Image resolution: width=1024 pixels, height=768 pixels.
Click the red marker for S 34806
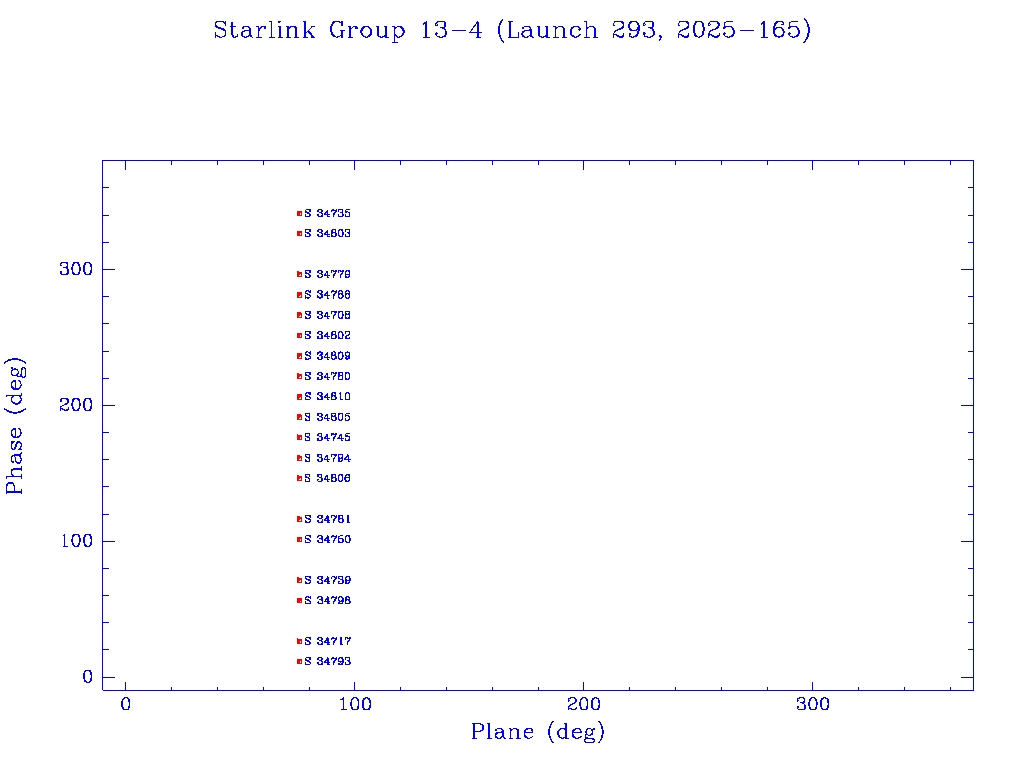click(299, 478)
